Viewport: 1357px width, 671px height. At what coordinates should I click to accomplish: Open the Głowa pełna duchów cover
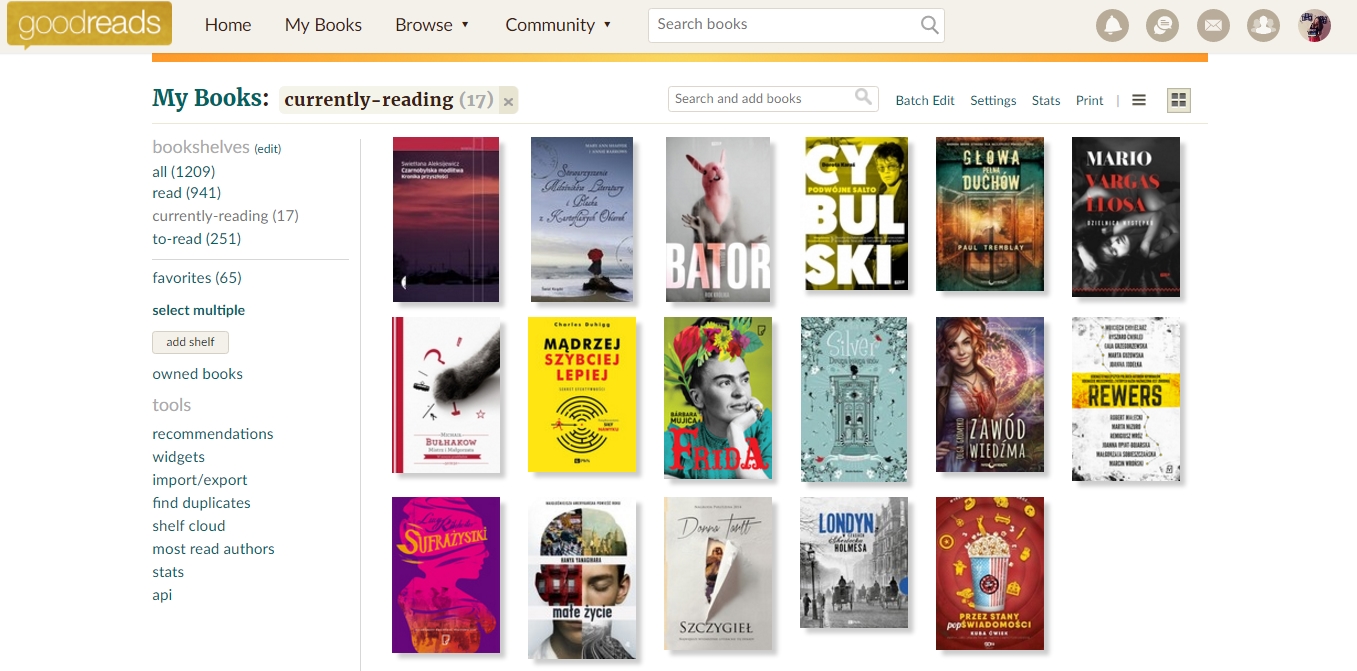[990, 214]
